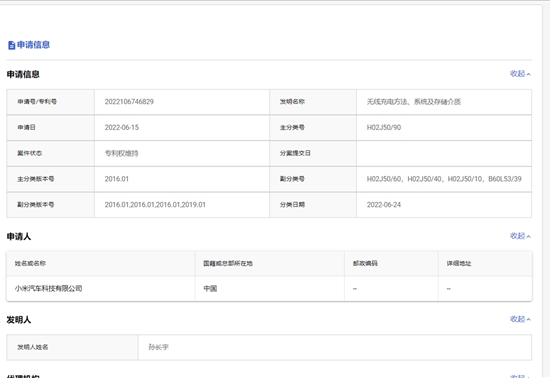The width and height of the screenshot is (550, 378).
Task: Click the bold 发明人 section title
Action: click(x=19, y=320)
